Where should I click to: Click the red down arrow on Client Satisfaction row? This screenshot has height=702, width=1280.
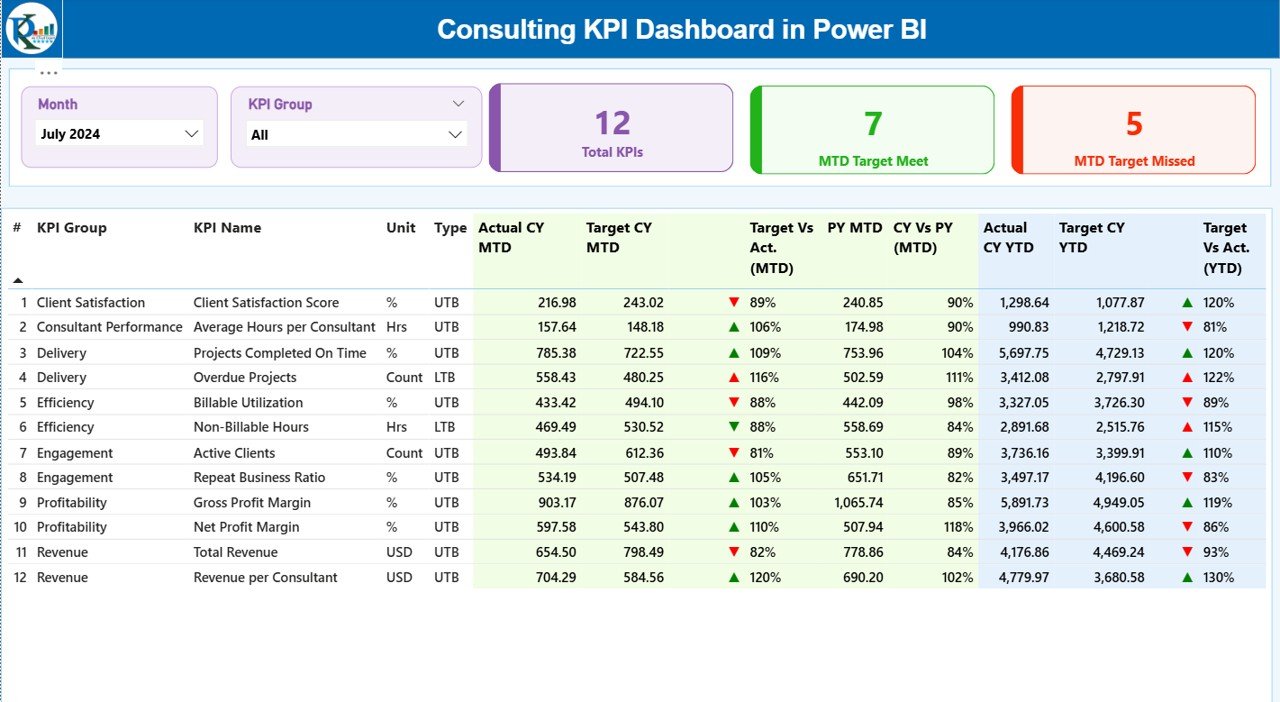[735, 302]
